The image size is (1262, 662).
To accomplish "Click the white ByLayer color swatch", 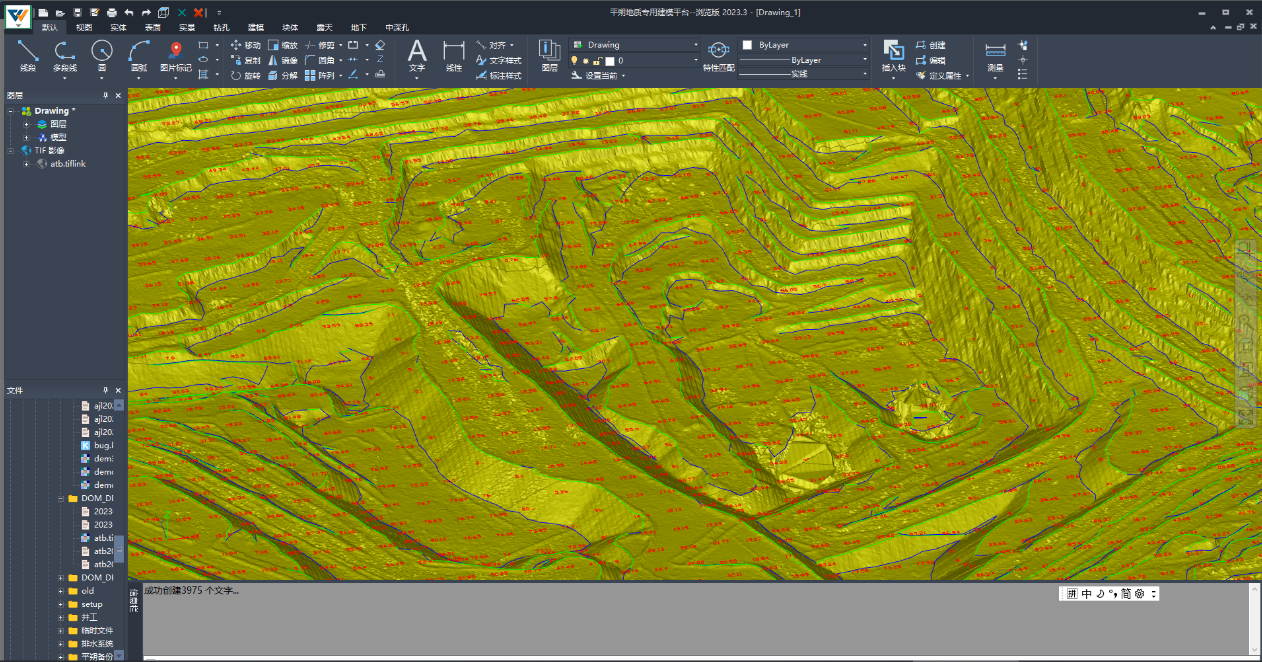I will coord(747,45).
